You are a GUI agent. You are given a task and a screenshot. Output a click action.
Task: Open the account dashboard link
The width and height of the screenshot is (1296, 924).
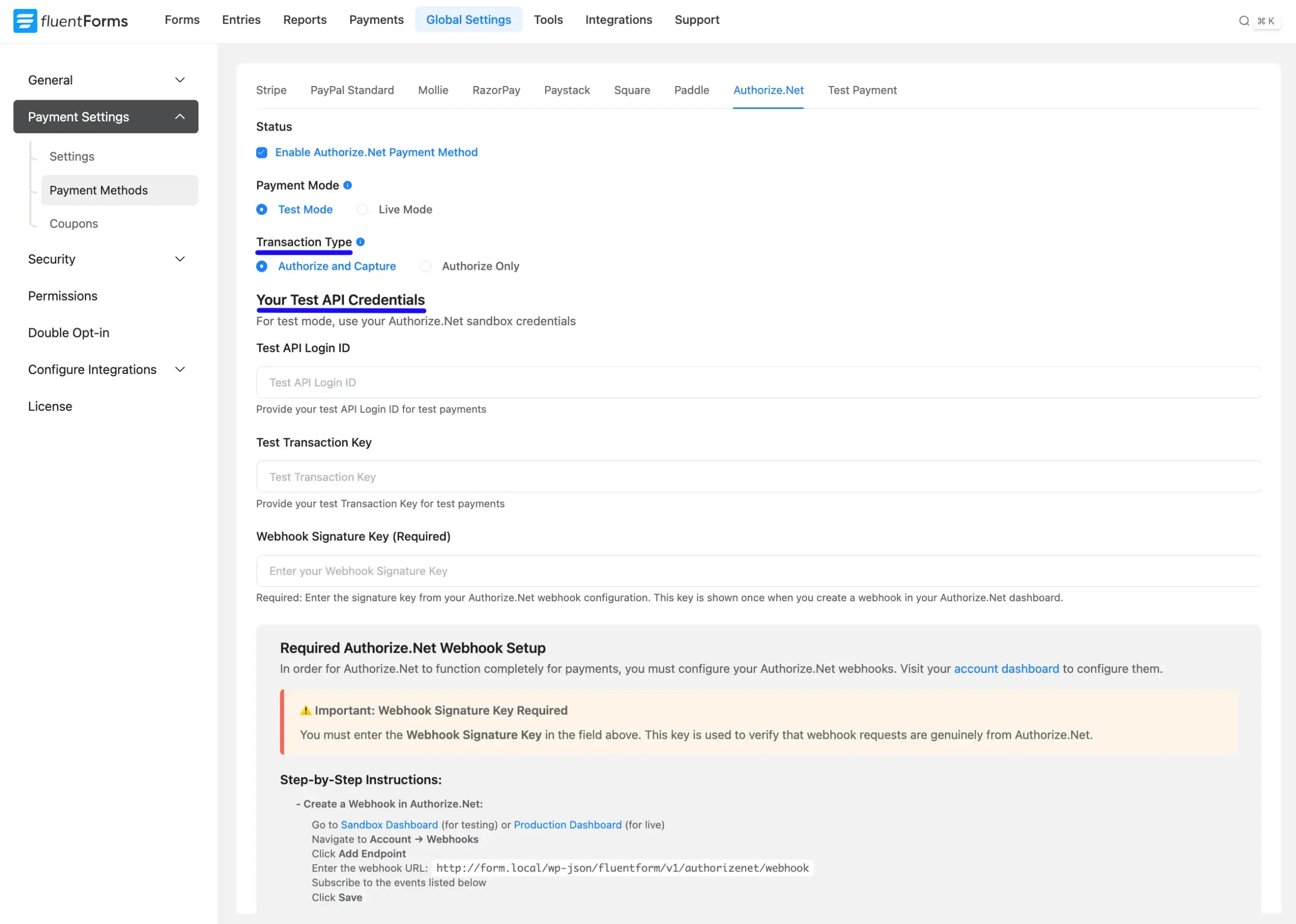(1006, 668)
